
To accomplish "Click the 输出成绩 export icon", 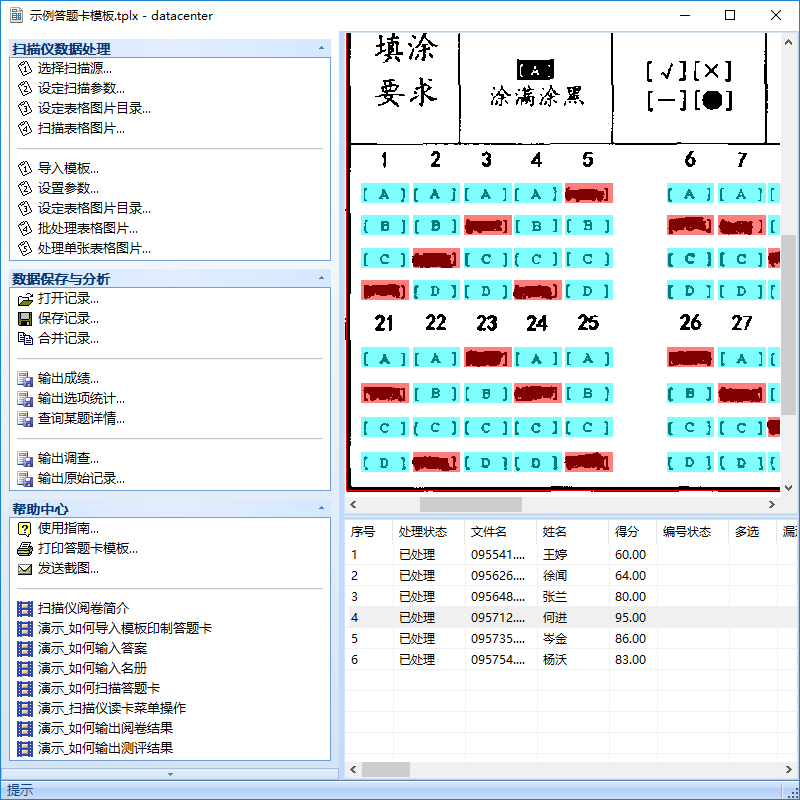I will point(24,379).
